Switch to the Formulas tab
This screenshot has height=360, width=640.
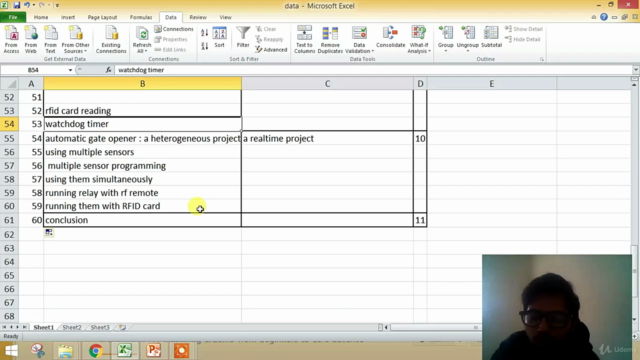pos(141,17)
